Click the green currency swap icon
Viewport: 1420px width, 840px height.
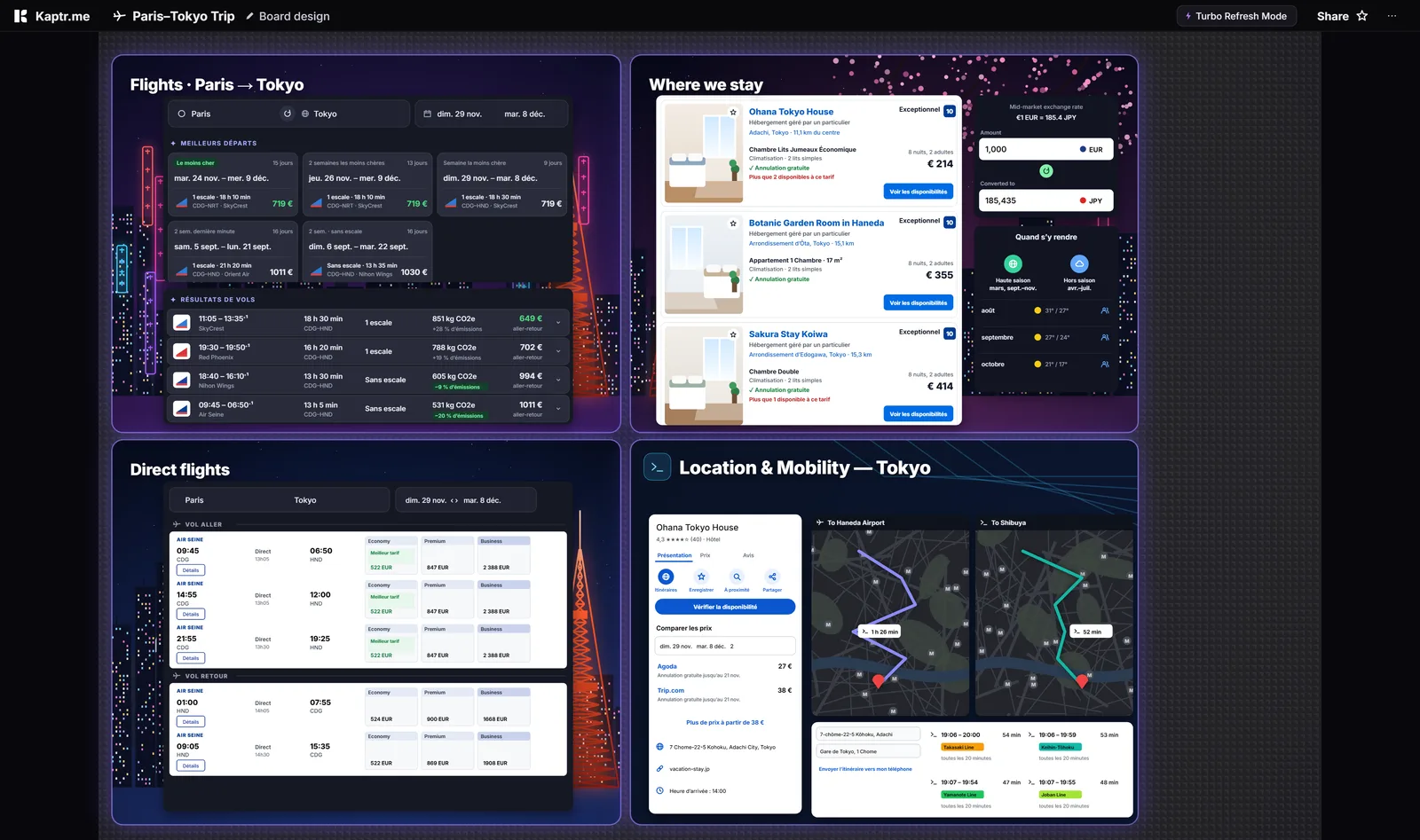point(1046,170)
